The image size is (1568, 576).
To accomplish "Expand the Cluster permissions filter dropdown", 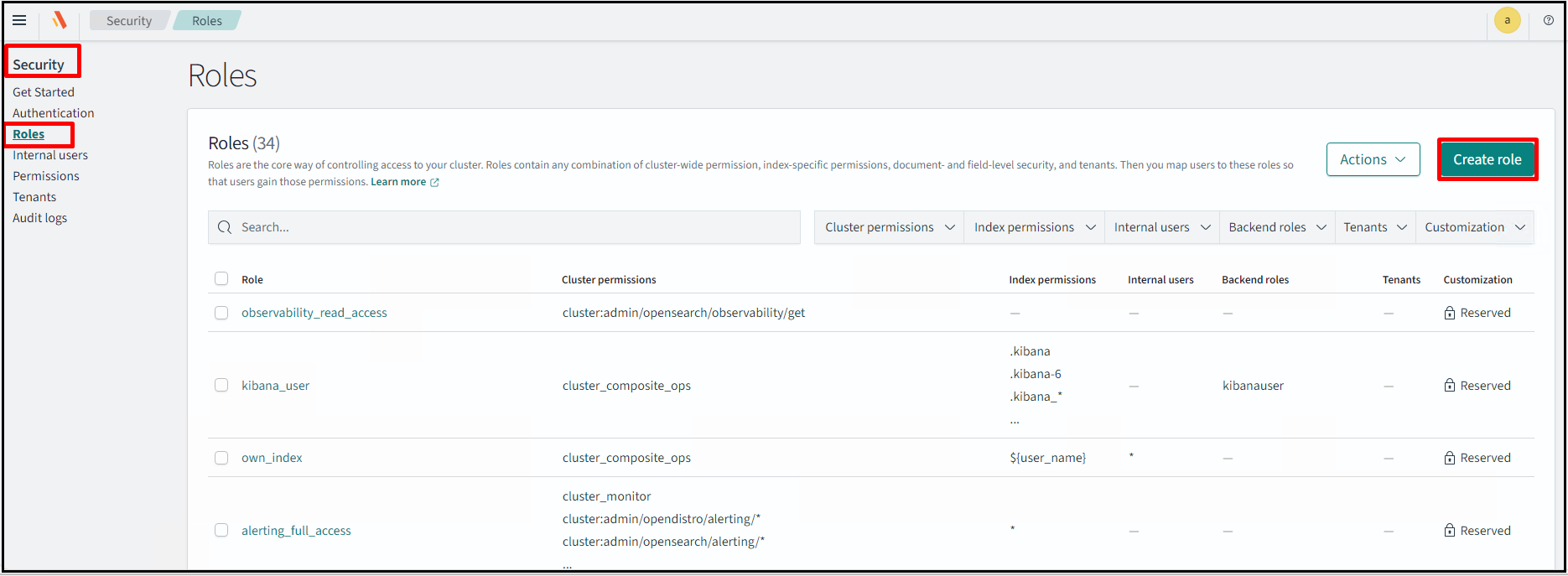I will (x=889, y=227).
